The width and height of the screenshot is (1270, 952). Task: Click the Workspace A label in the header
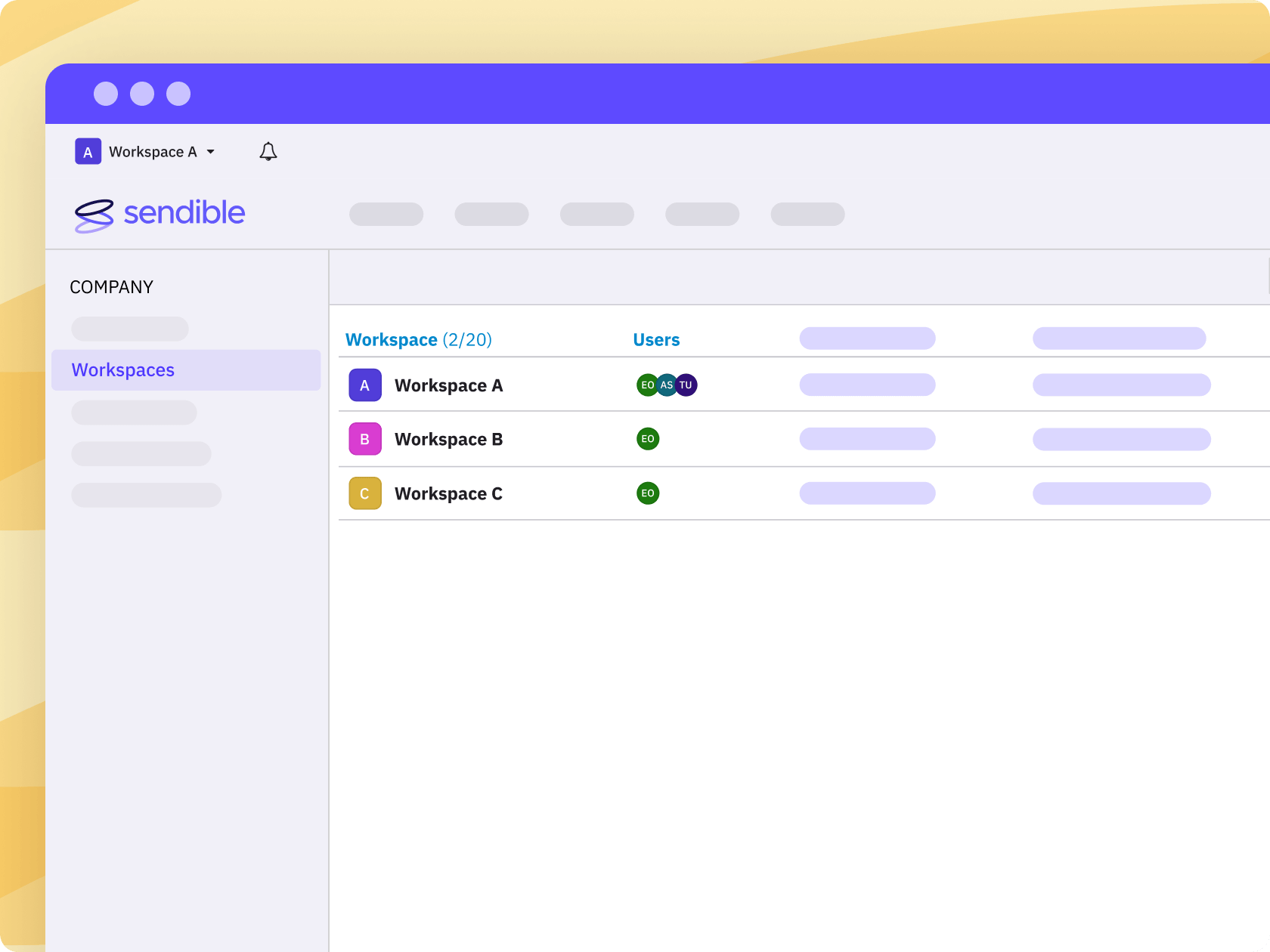153,152
